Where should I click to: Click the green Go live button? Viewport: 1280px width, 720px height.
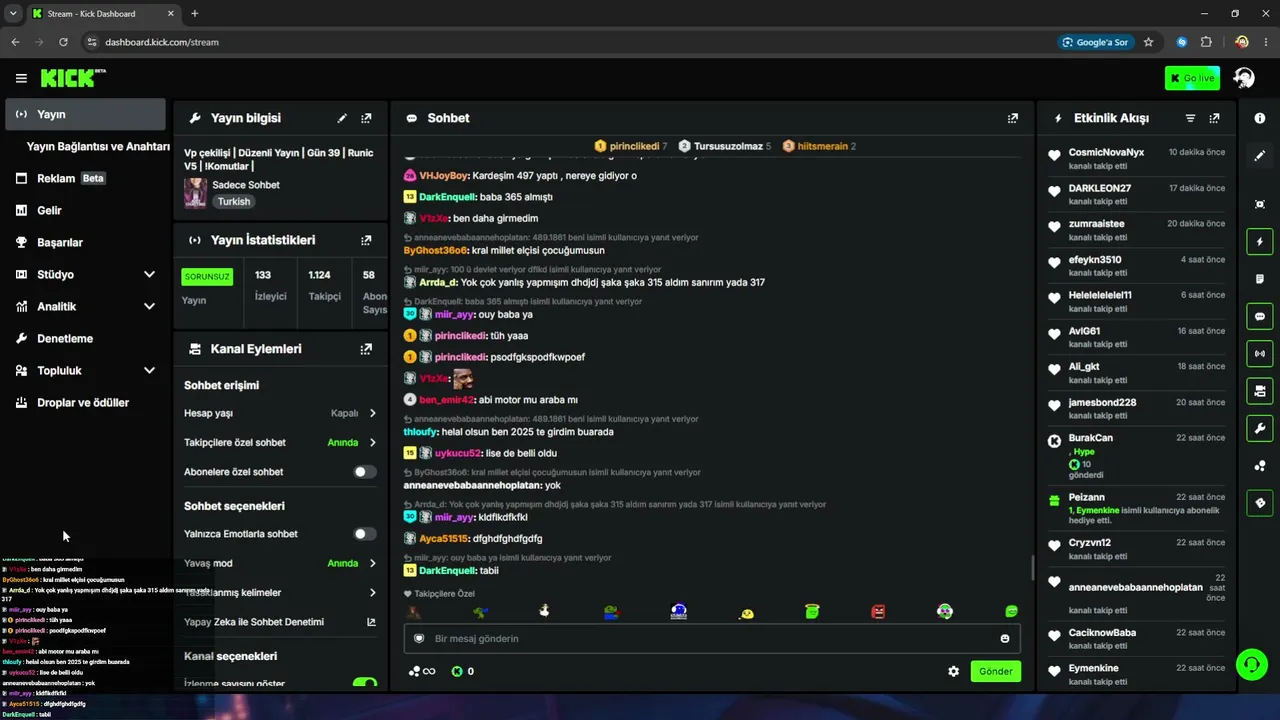[1192, 78]
